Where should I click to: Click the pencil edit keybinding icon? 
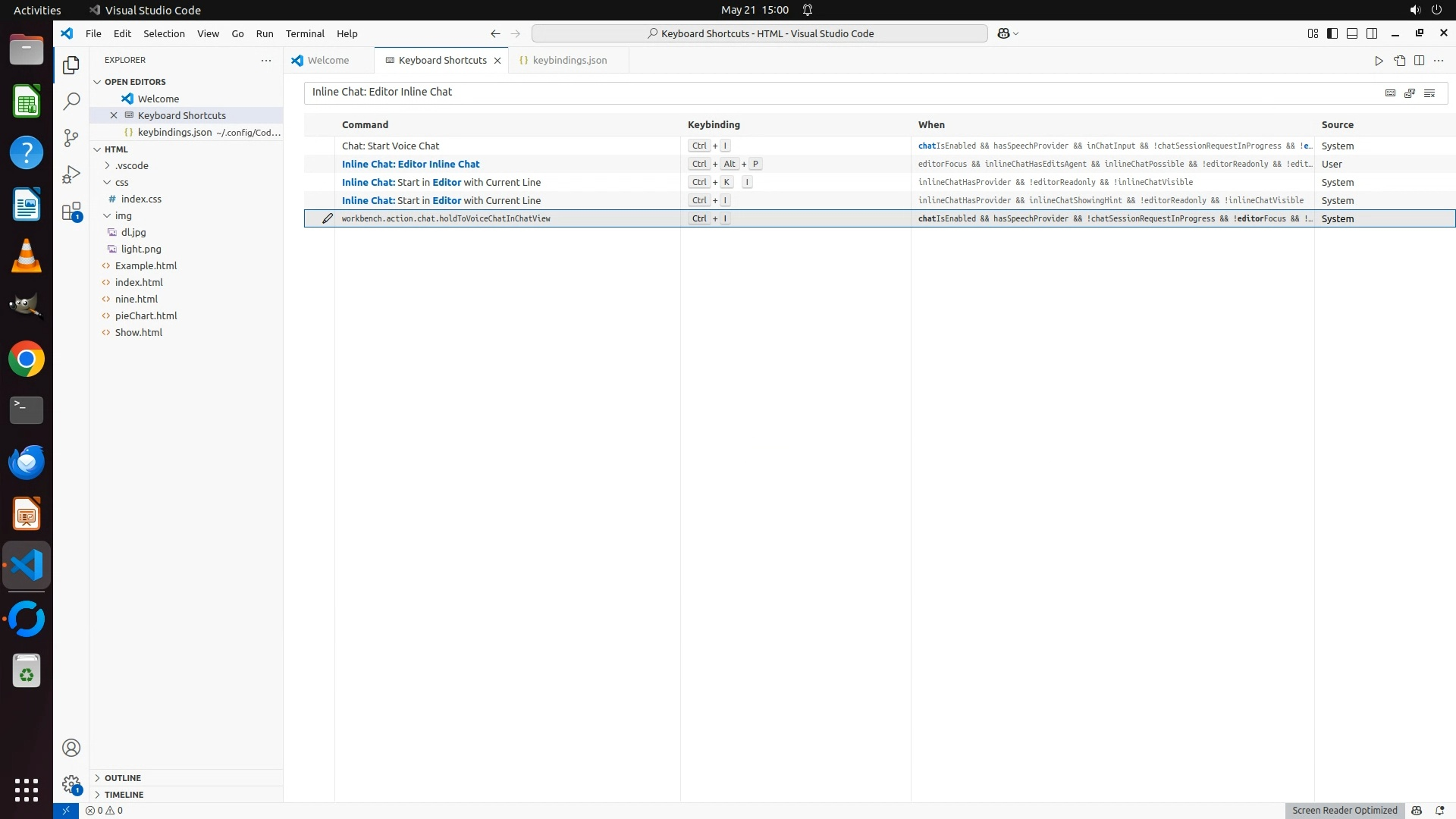(x=328, y=218)
